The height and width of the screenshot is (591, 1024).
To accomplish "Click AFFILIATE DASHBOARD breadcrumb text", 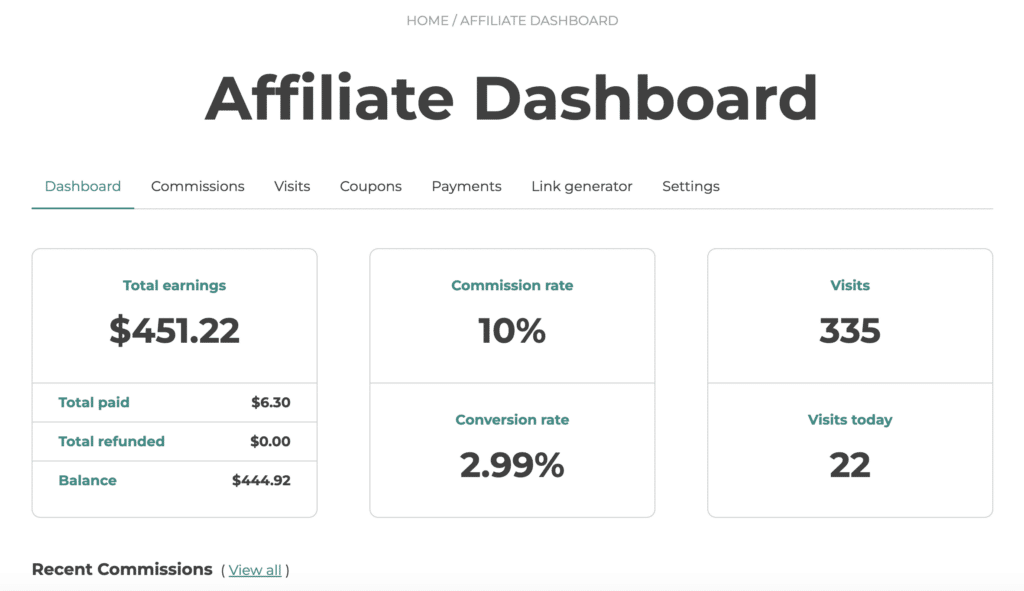I will [x=539, y=21].
